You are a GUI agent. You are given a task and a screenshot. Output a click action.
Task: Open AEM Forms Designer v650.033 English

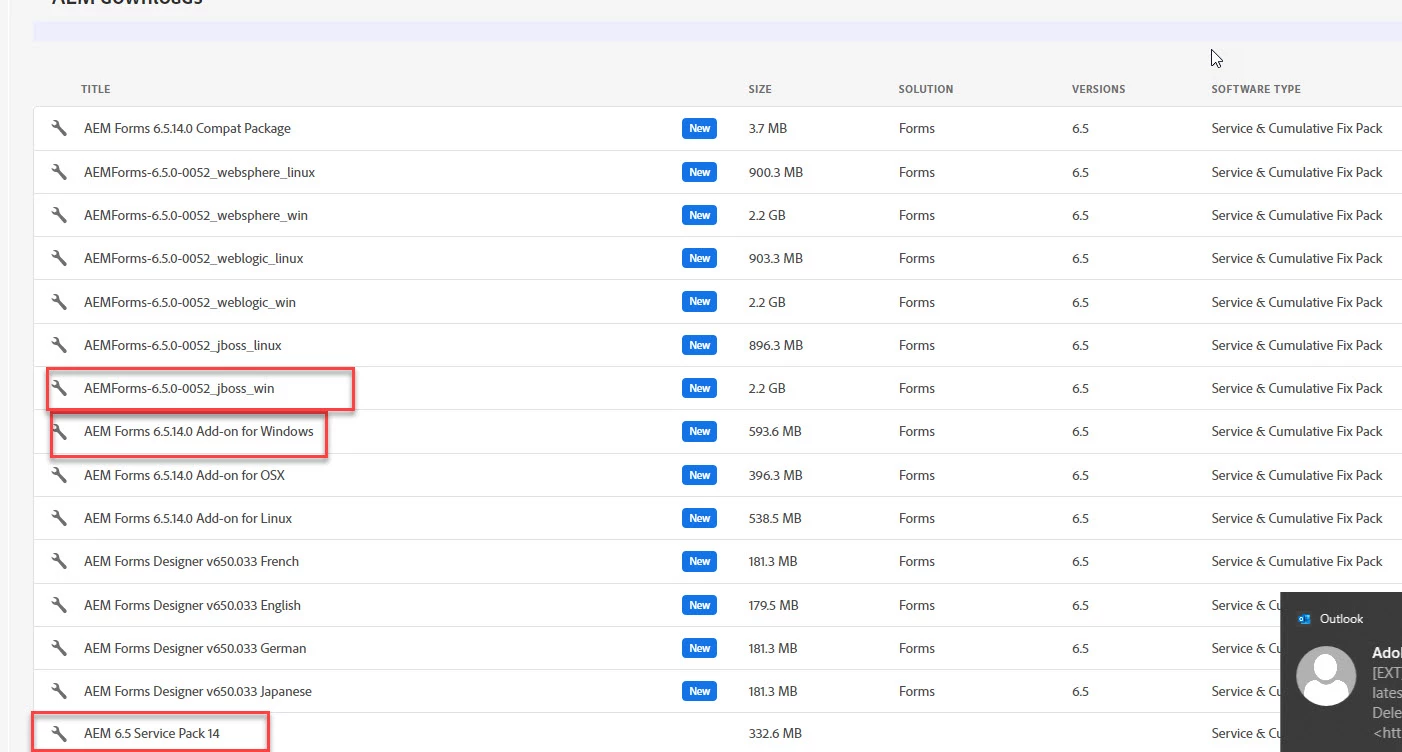[x=192, y=605]
